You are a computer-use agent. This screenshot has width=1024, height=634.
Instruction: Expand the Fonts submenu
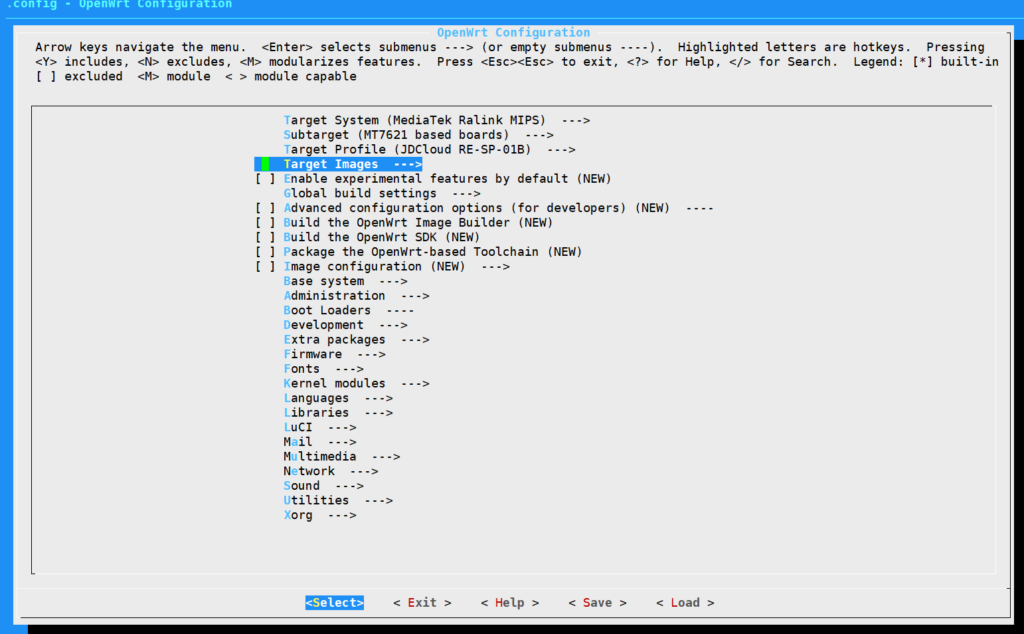(x=323, y=369)
